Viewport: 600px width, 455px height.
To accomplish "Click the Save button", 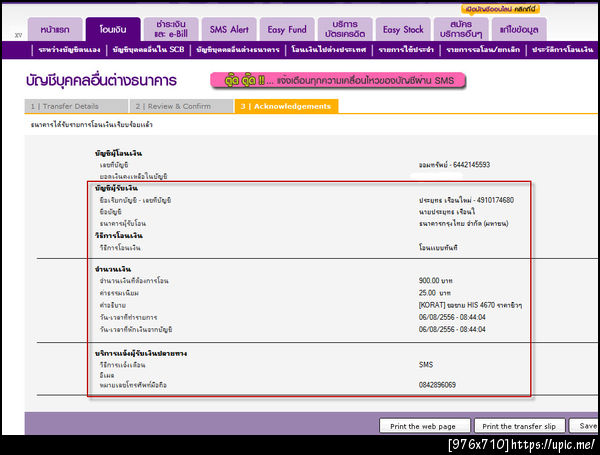I will (x=584, y=426).
